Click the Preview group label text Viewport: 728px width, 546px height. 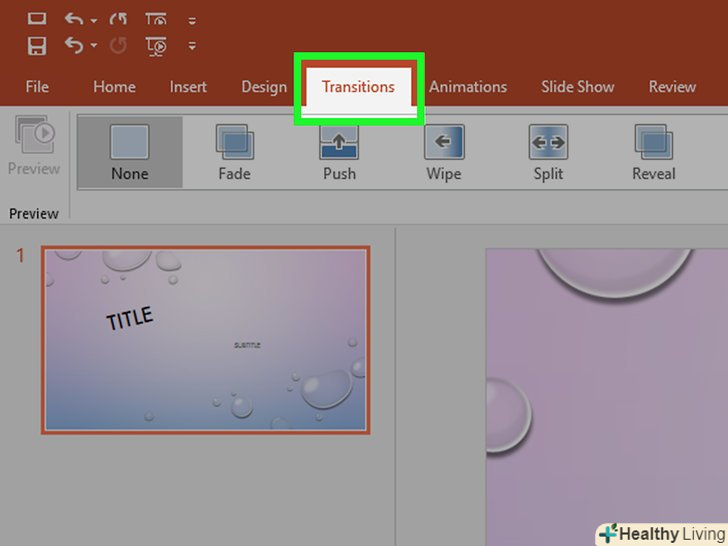[34, 214]
